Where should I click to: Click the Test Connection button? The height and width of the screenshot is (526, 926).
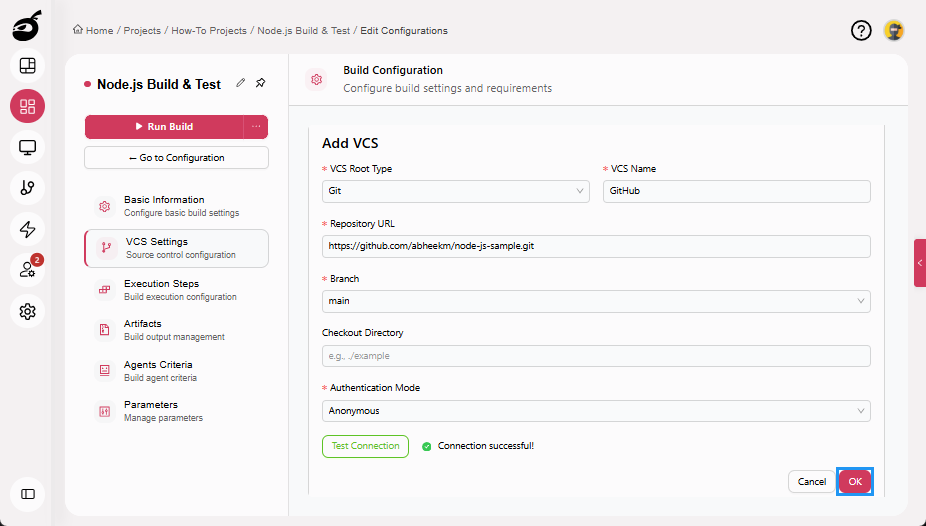pyautogui.click(x=366, y=446)
